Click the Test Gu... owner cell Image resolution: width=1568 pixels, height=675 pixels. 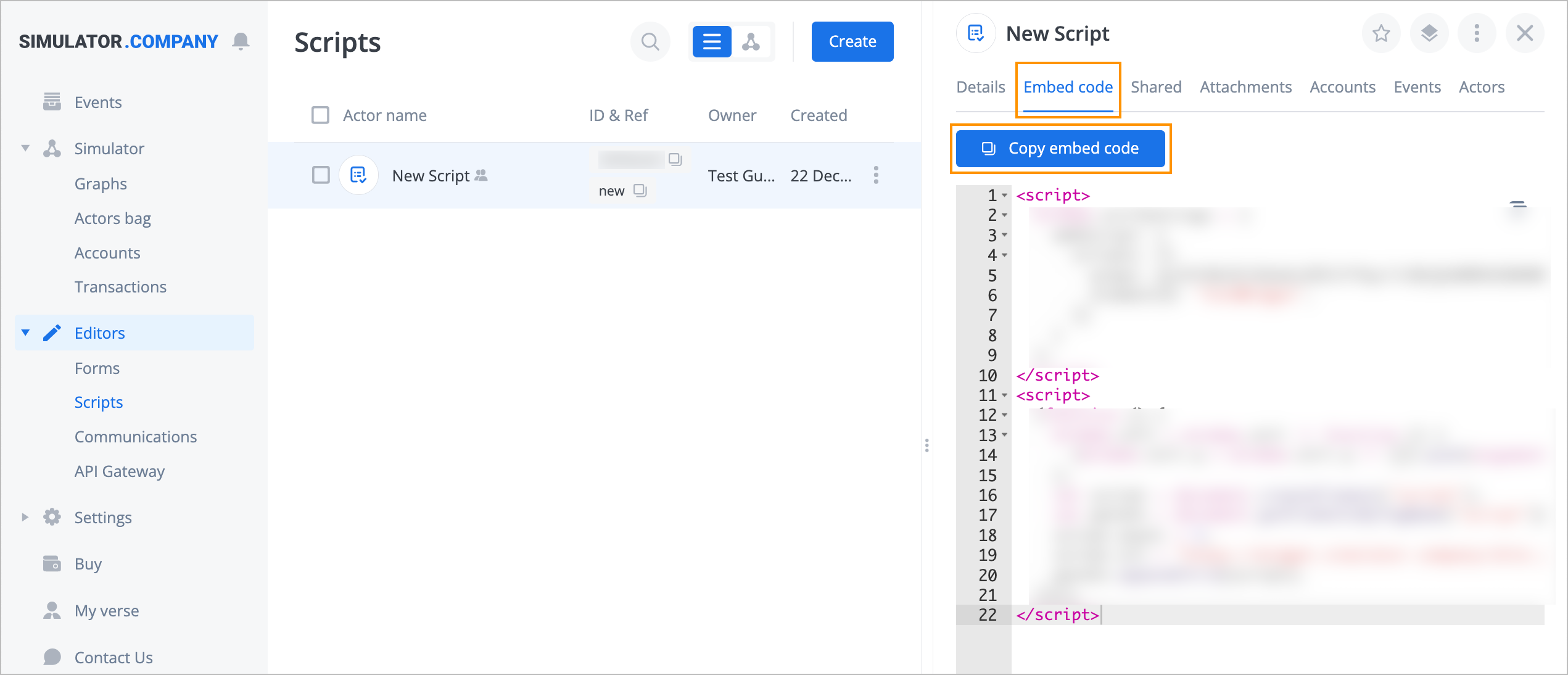741,175
